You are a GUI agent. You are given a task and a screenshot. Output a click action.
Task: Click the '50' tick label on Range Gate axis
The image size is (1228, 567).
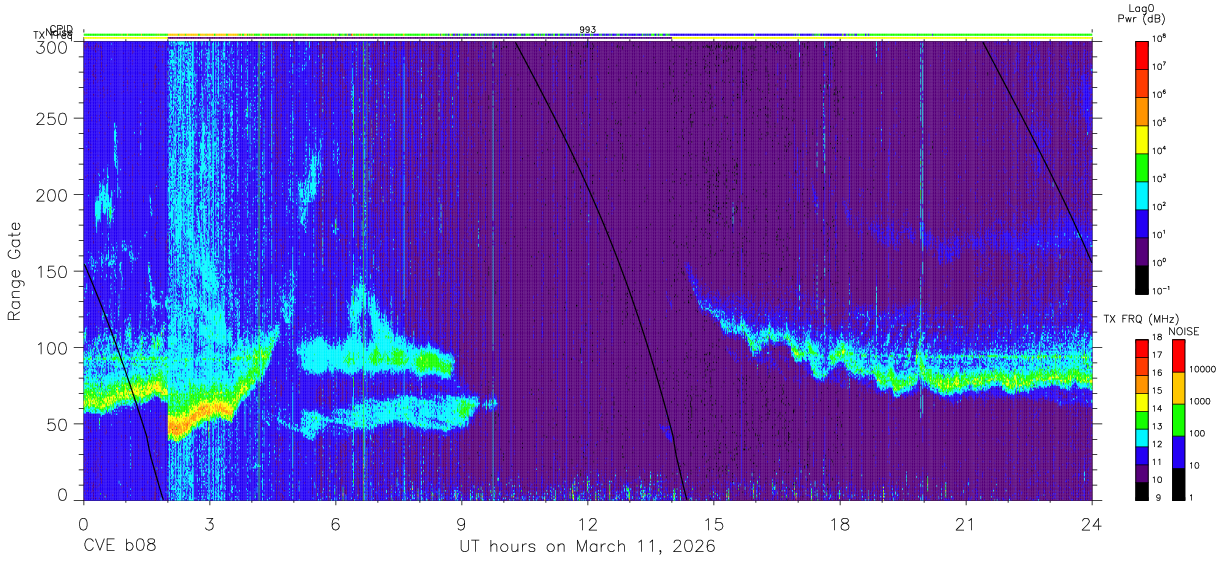(x=56, y=424)
